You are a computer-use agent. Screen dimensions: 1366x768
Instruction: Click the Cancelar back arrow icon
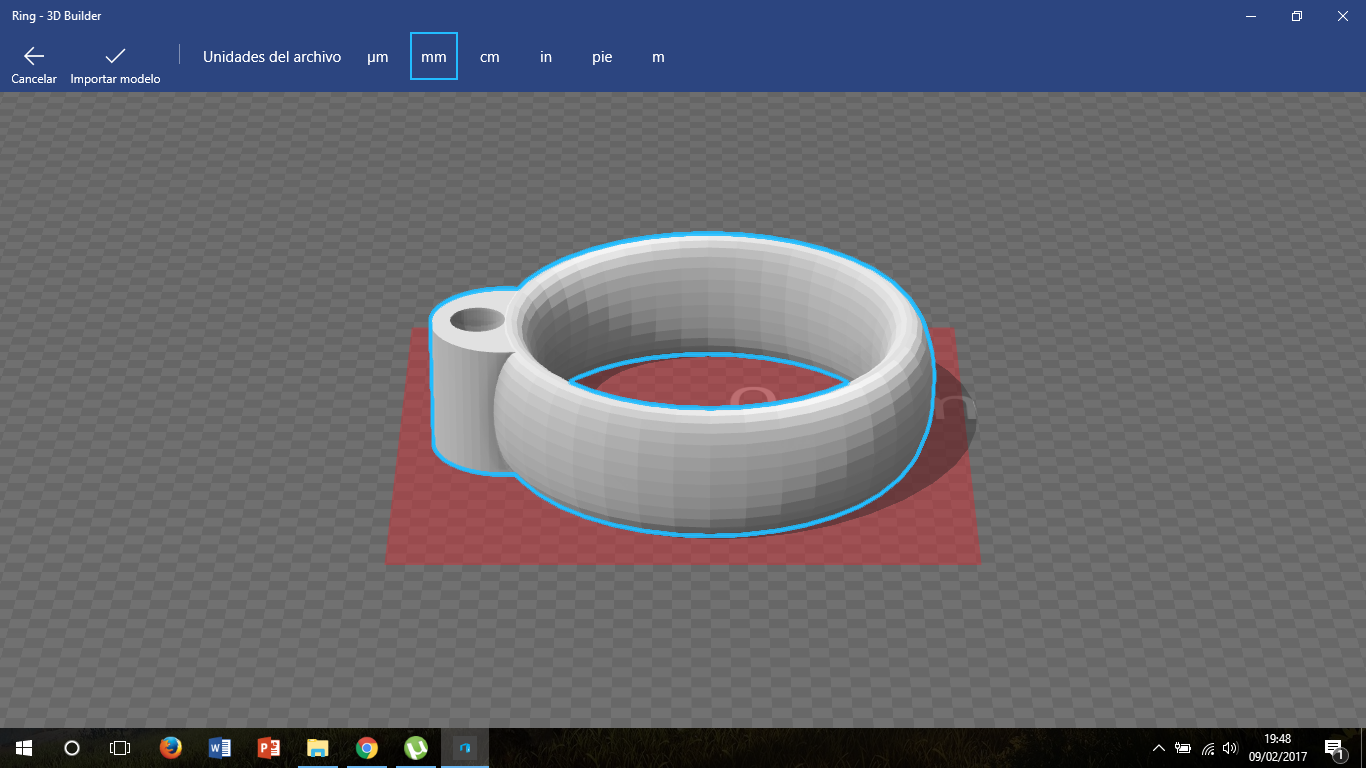pos(34,56)
